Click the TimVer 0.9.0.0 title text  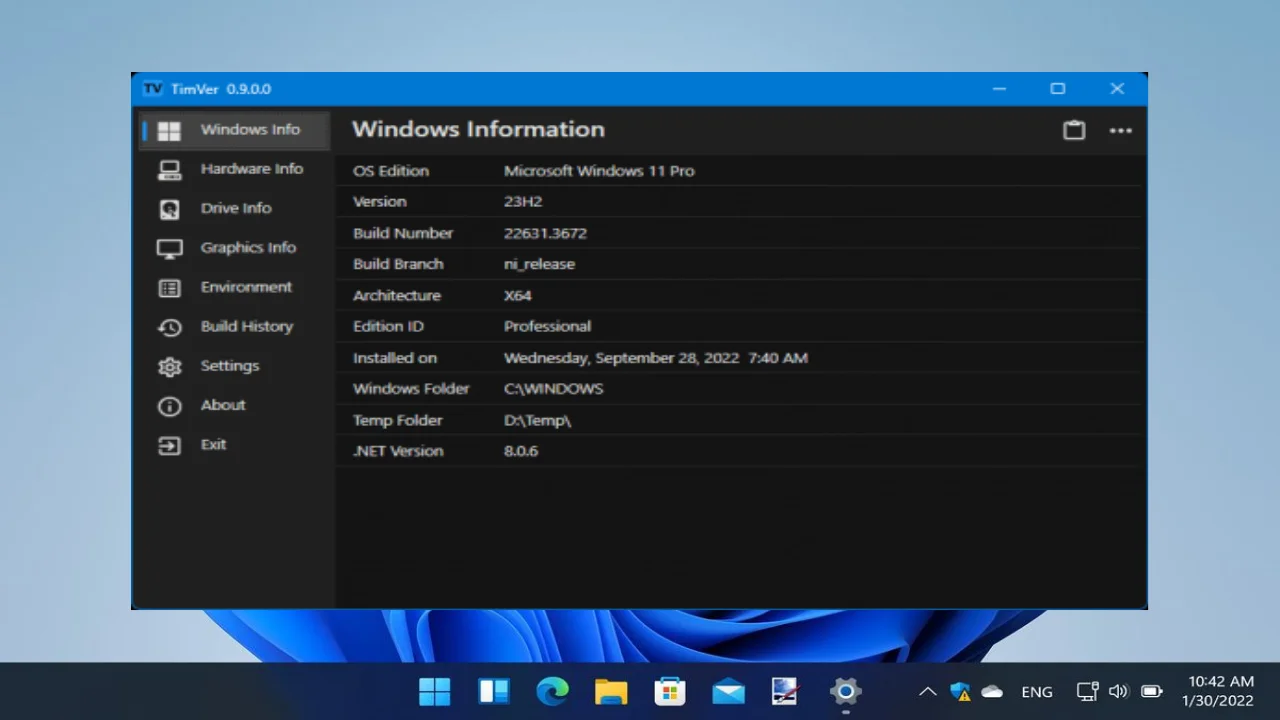(221, 89)
